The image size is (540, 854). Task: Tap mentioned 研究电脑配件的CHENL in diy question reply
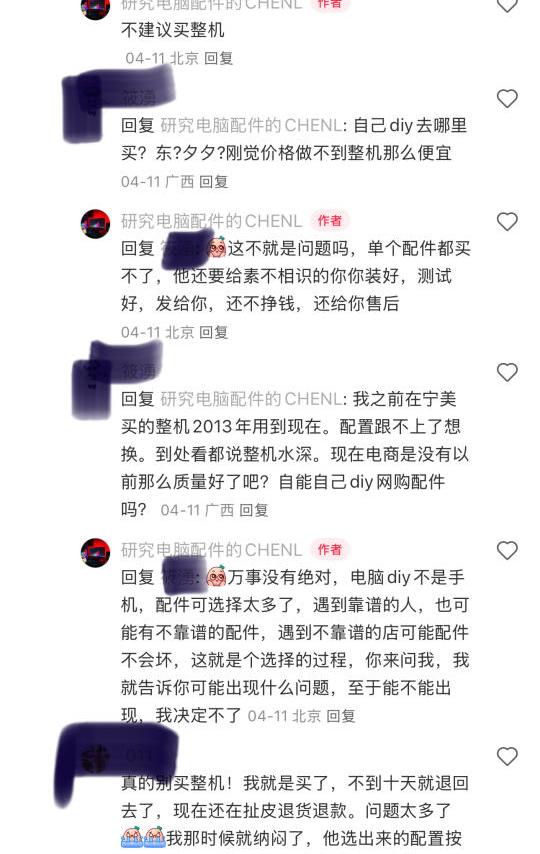pyautogui.click(x=251, y=126)
